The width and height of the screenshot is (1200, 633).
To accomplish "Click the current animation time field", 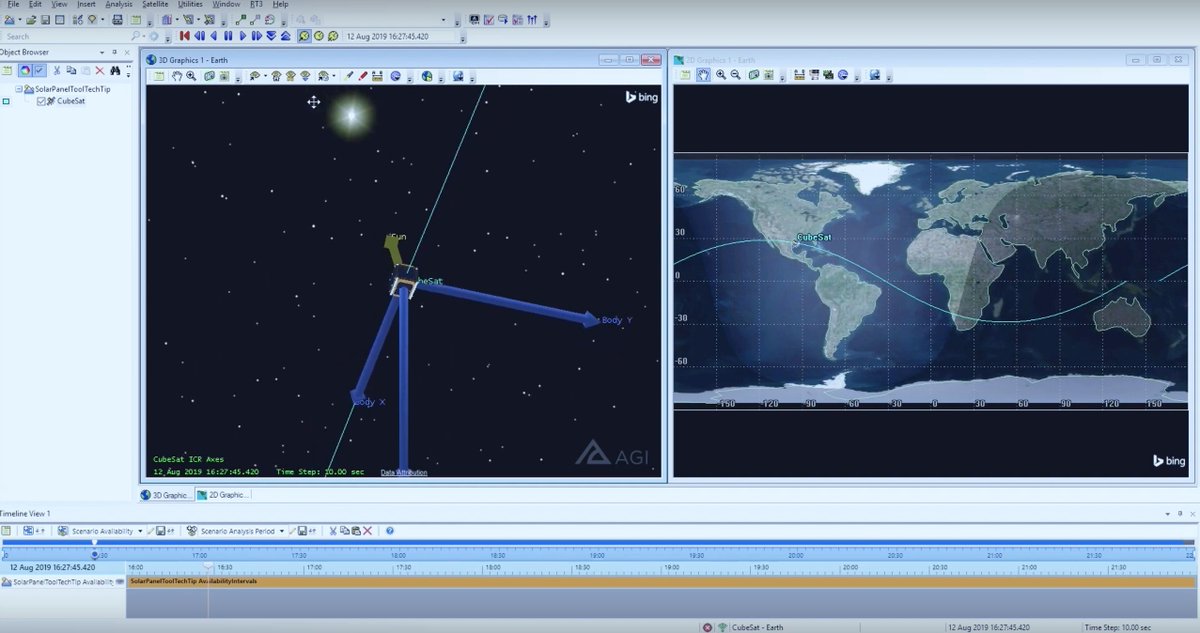I will pos(402,36).
